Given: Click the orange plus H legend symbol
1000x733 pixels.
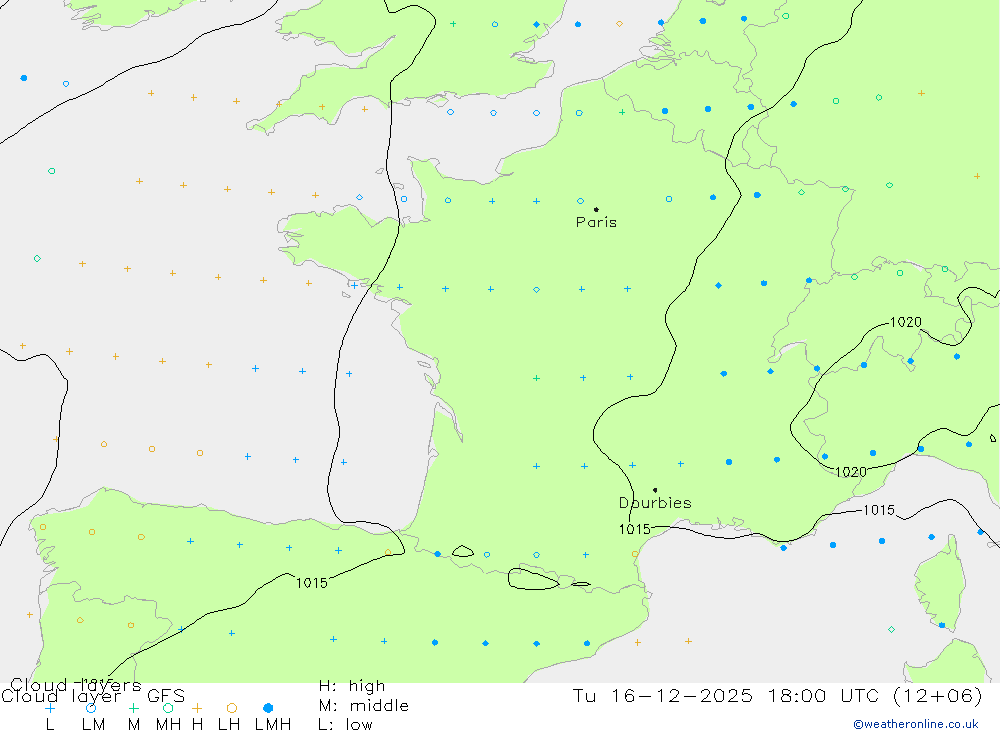Looking at the screenshot, I should pos(197,708).
